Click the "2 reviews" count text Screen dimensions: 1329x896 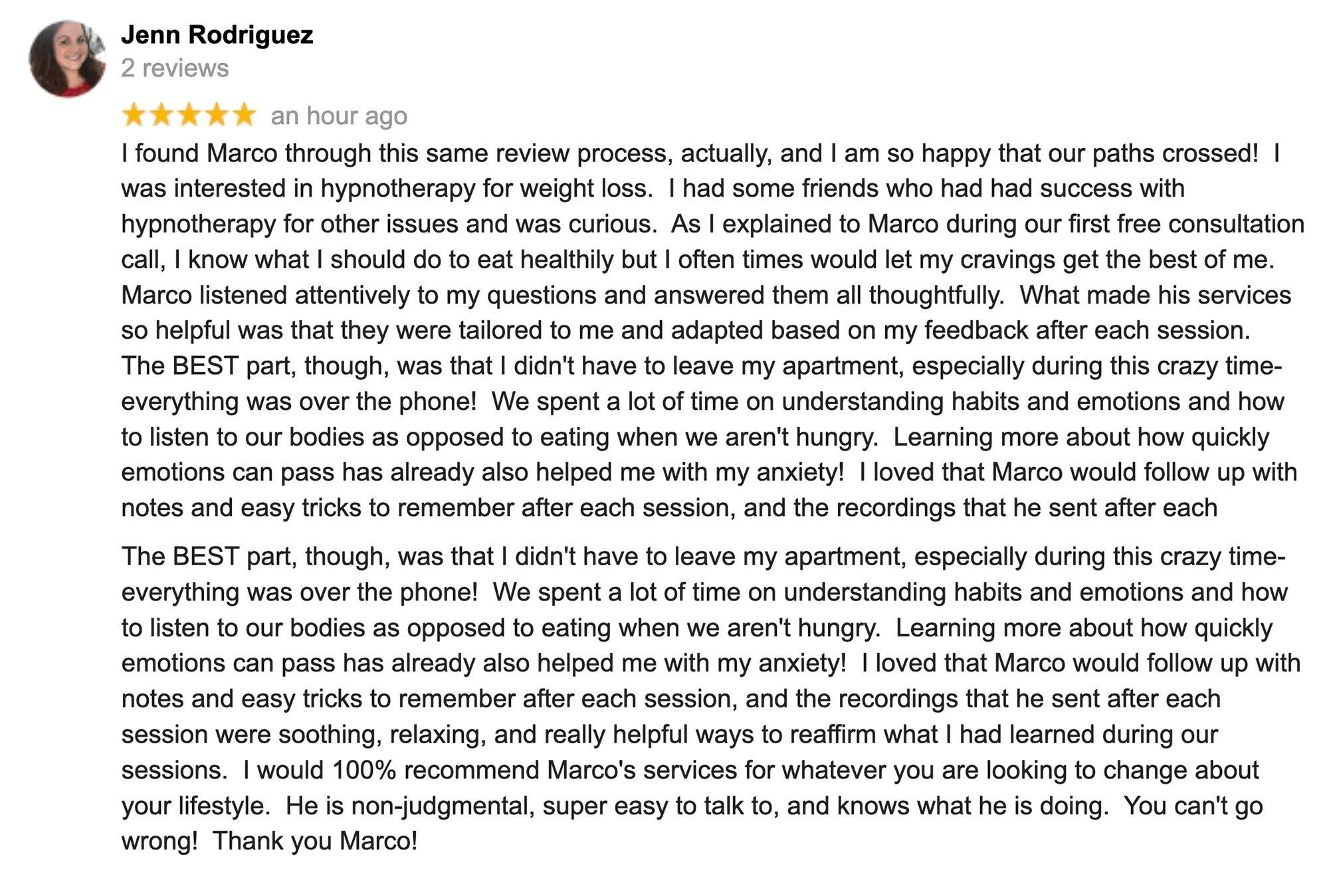pyautogui.click(x=175, y=68)
